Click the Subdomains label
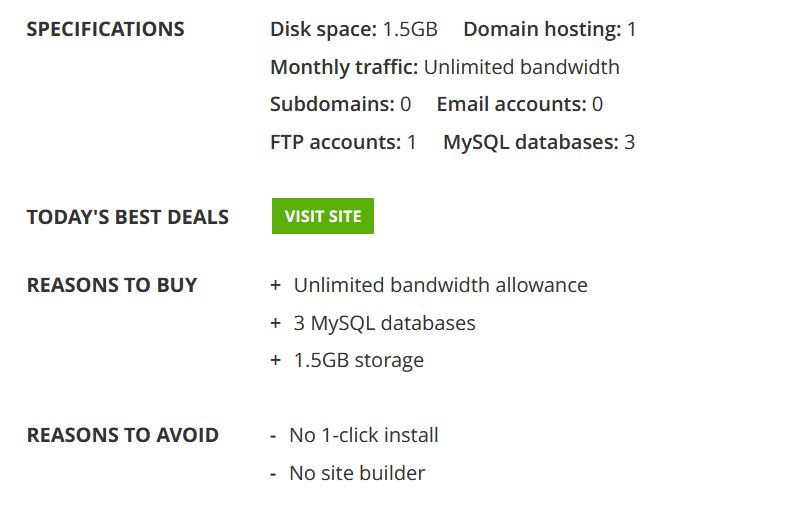Image resolution: width=789 pixels, height=528 pixels. coord(333,104)
